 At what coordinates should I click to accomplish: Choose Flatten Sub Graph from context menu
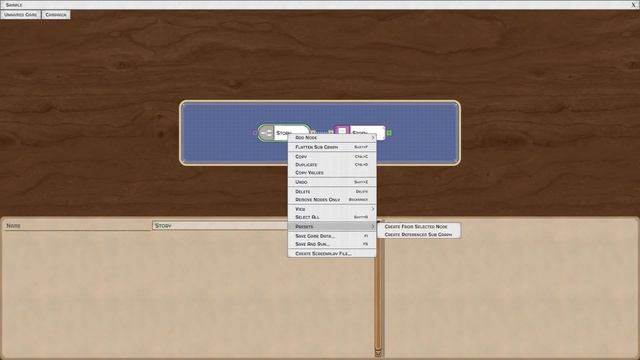tap(332, 147)
